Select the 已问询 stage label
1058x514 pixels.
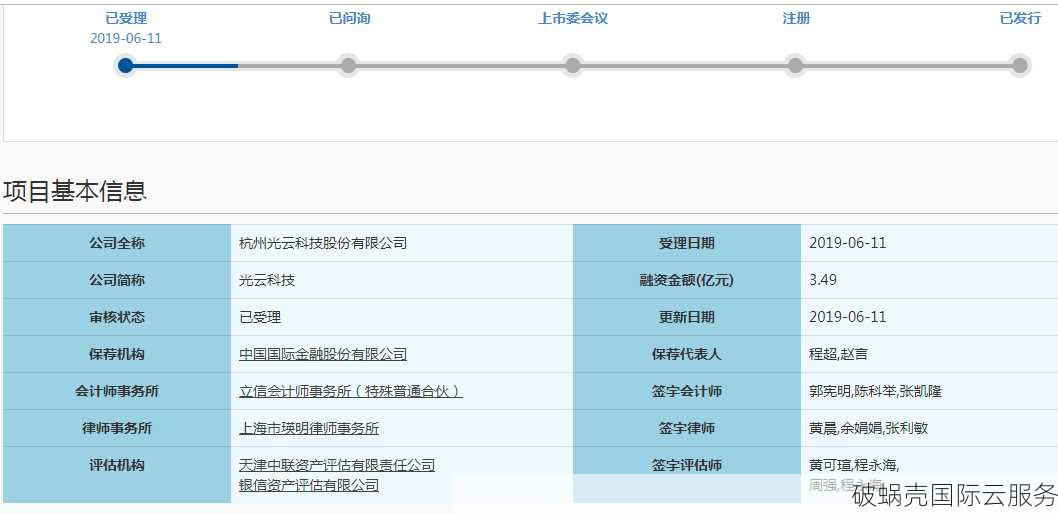click(x=349, y=19)
